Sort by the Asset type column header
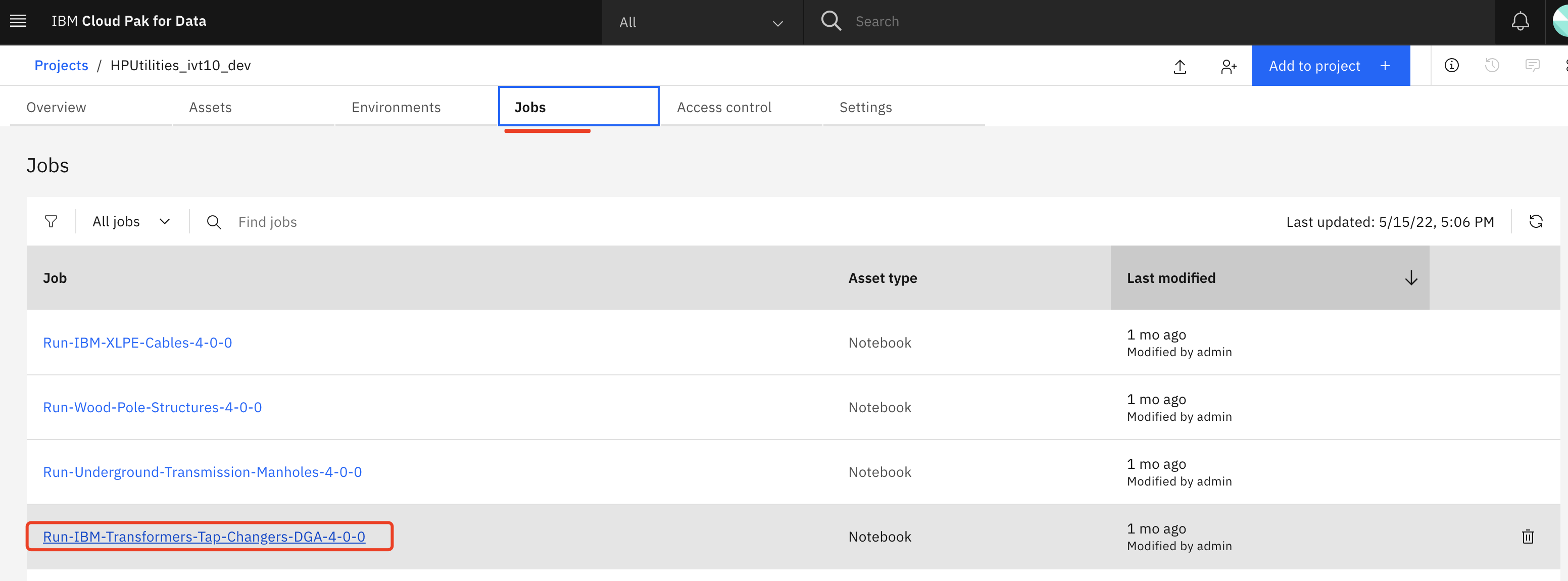Viewport: 1568px width, 581px height. tap(882, 278)
